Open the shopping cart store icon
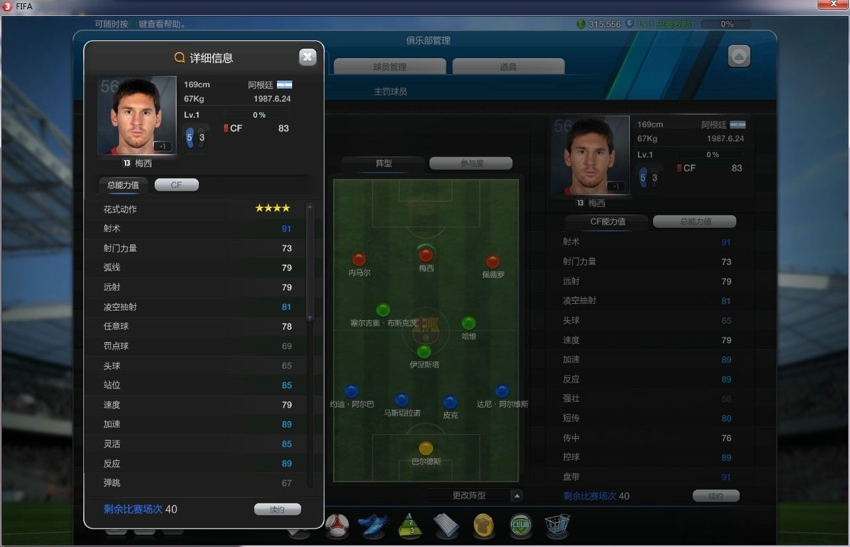The width and height of the screenshot is (850, 547). (x=557, y=526)
